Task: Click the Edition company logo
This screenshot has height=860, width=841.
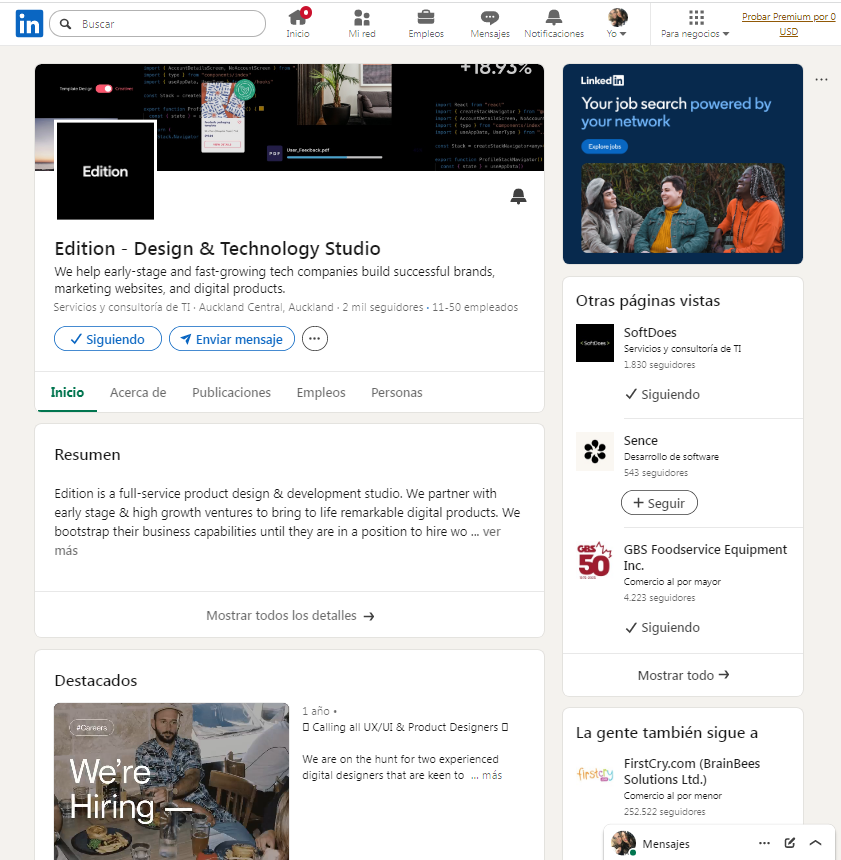Action: click(x=105, y=171)
